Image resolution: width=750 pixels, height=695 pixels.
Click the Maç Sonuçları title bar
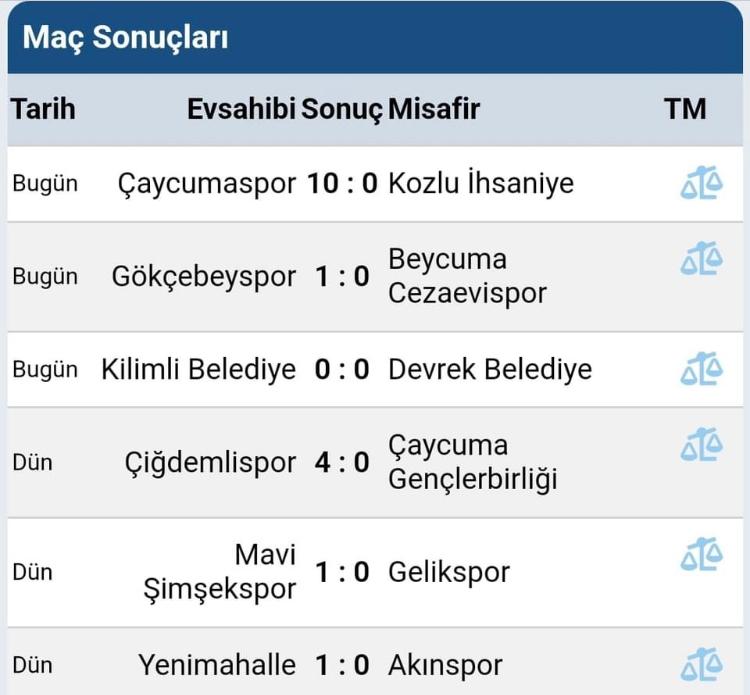(126, 38)
